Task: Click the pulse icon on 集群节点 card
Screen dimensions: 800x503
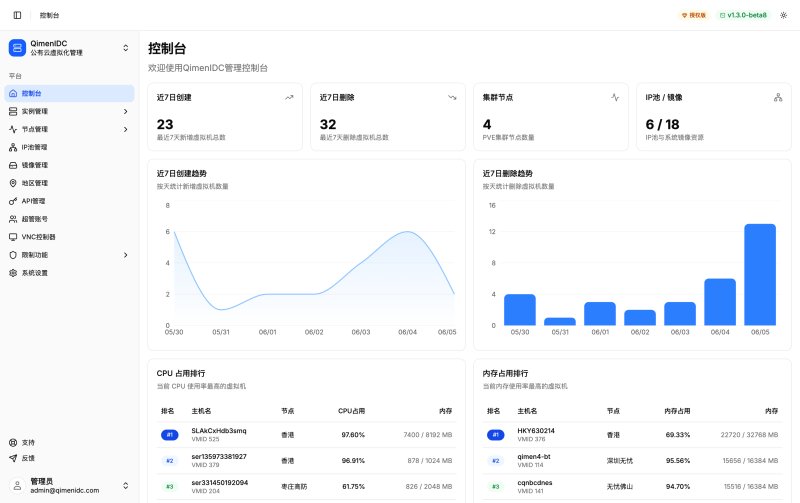Action: click(615, 97)
